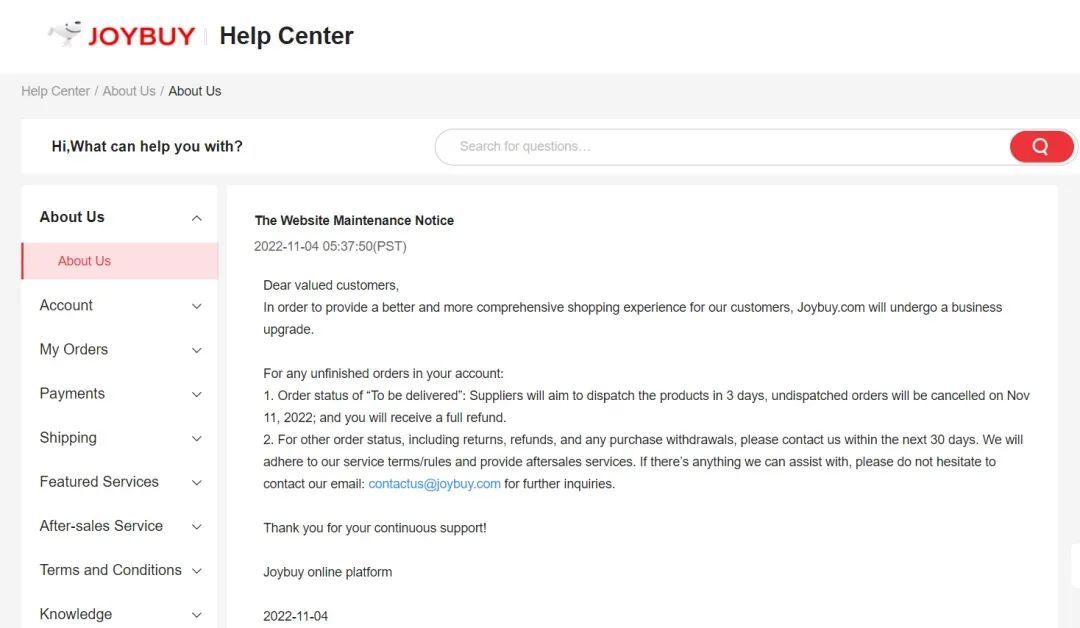Viewport: 1080px width, 628px height.
Task: Expand the After-sales Service chevron
Action: (x=197, y=526)
